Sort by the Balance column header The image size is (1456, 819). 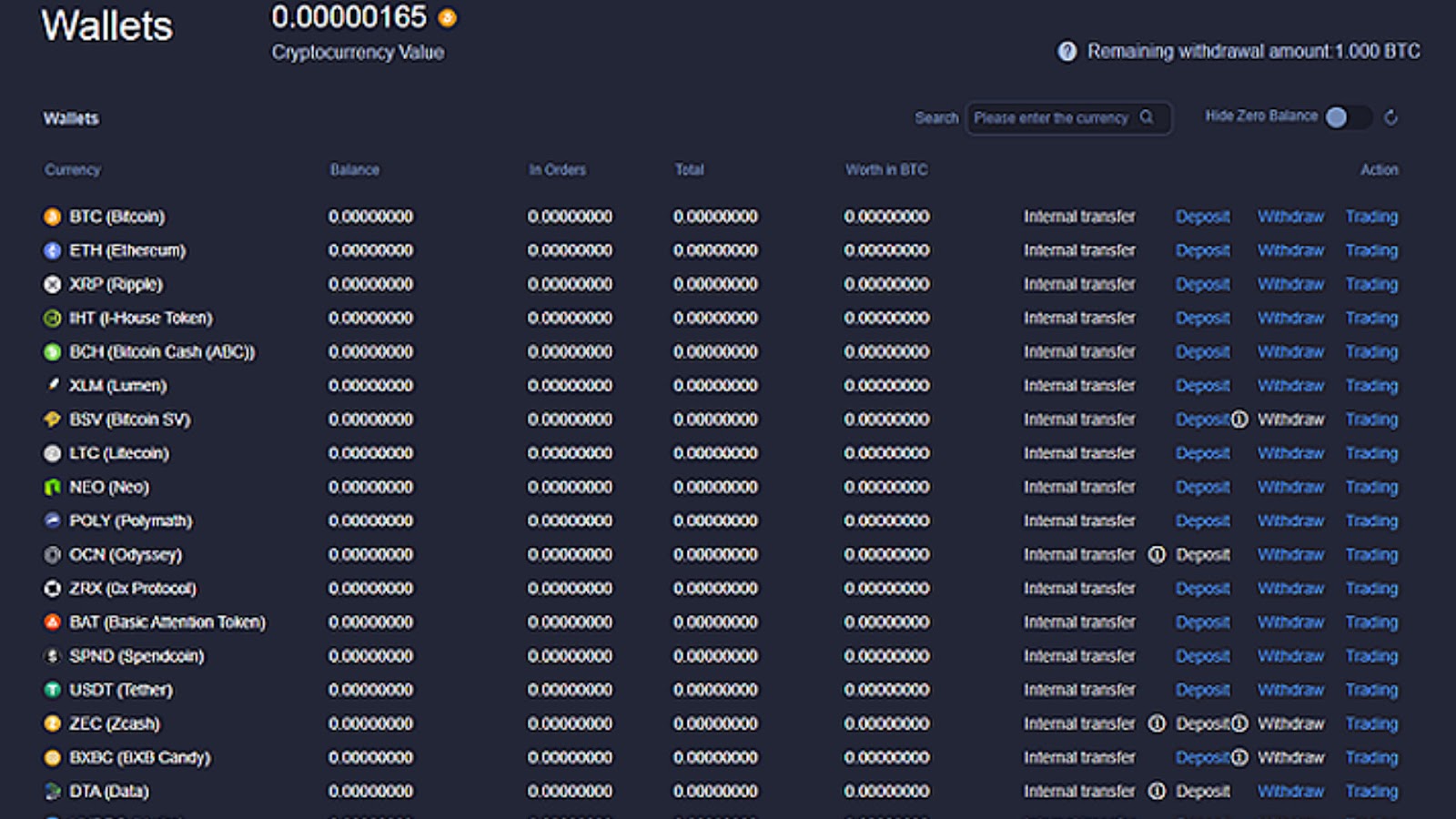(355, 169)
